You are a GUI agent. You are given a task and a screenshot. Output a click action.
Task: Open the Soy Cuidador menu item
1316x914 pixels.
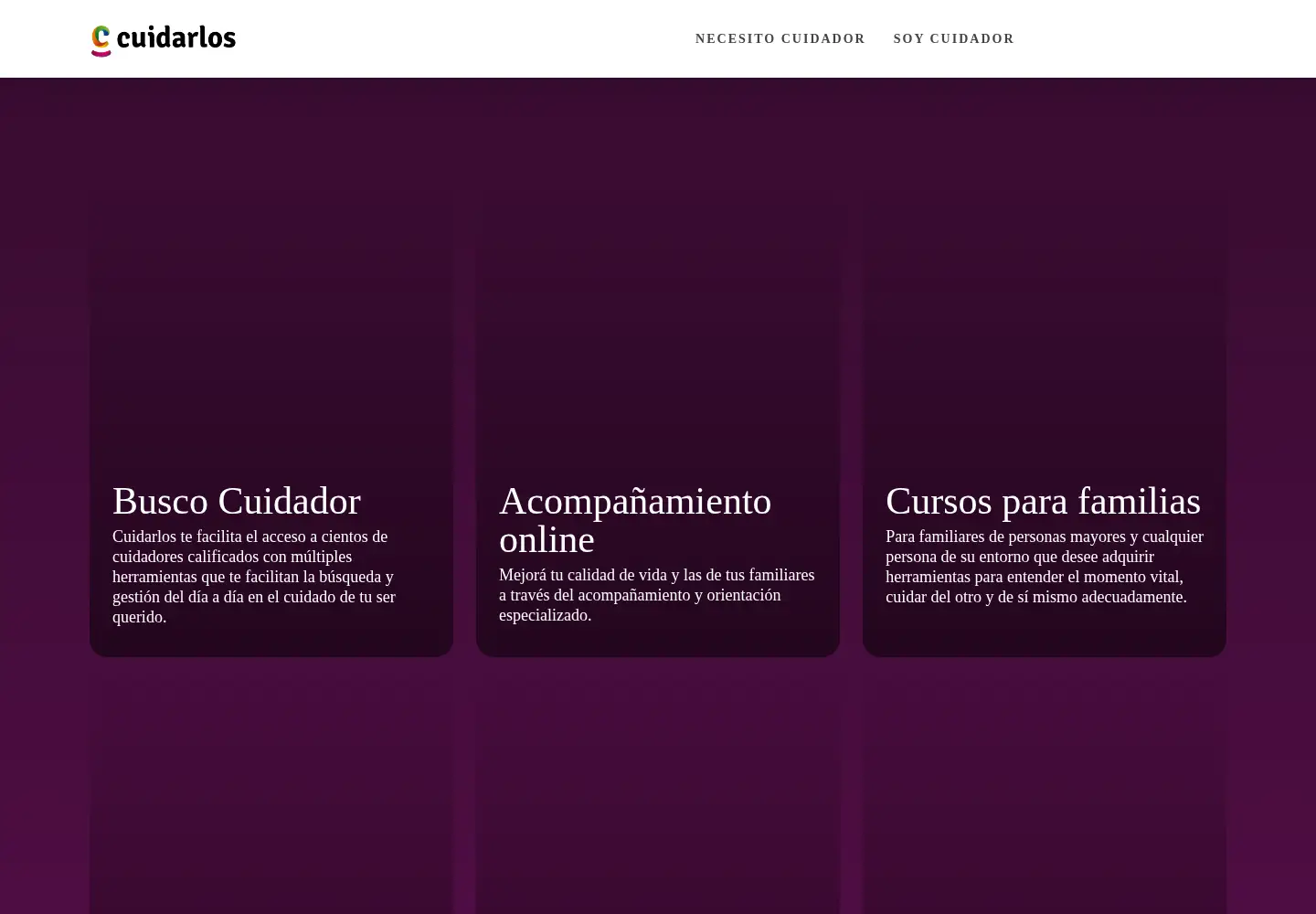tap(954, 38)
